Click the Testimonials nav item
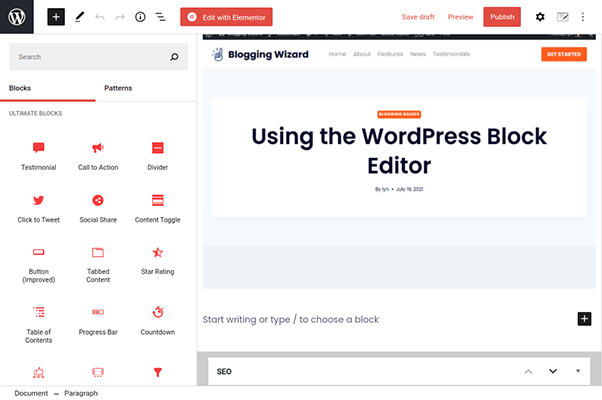The width and height of the screenshot is (602, 400). tap(451, 54)
